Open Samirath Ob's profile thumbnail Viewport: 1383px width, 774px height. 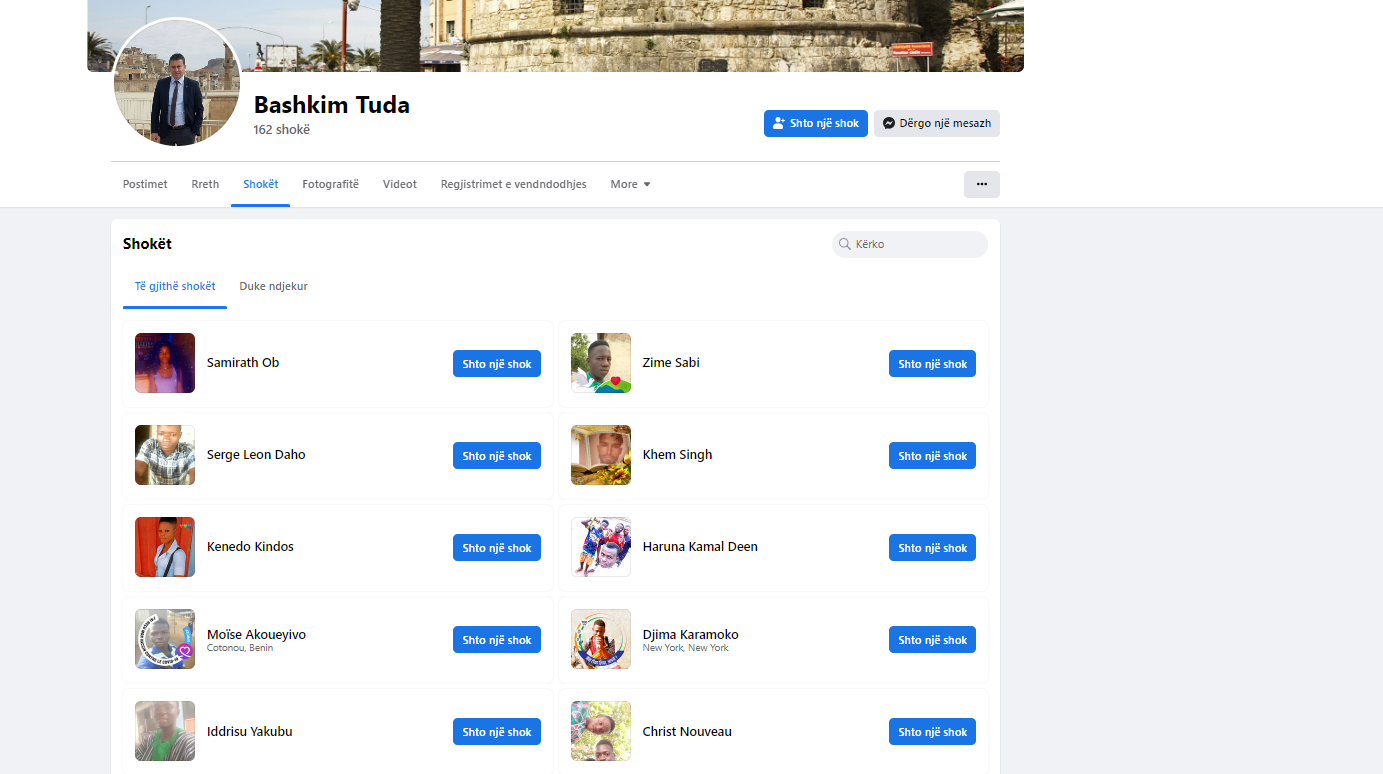coord(165,363)
